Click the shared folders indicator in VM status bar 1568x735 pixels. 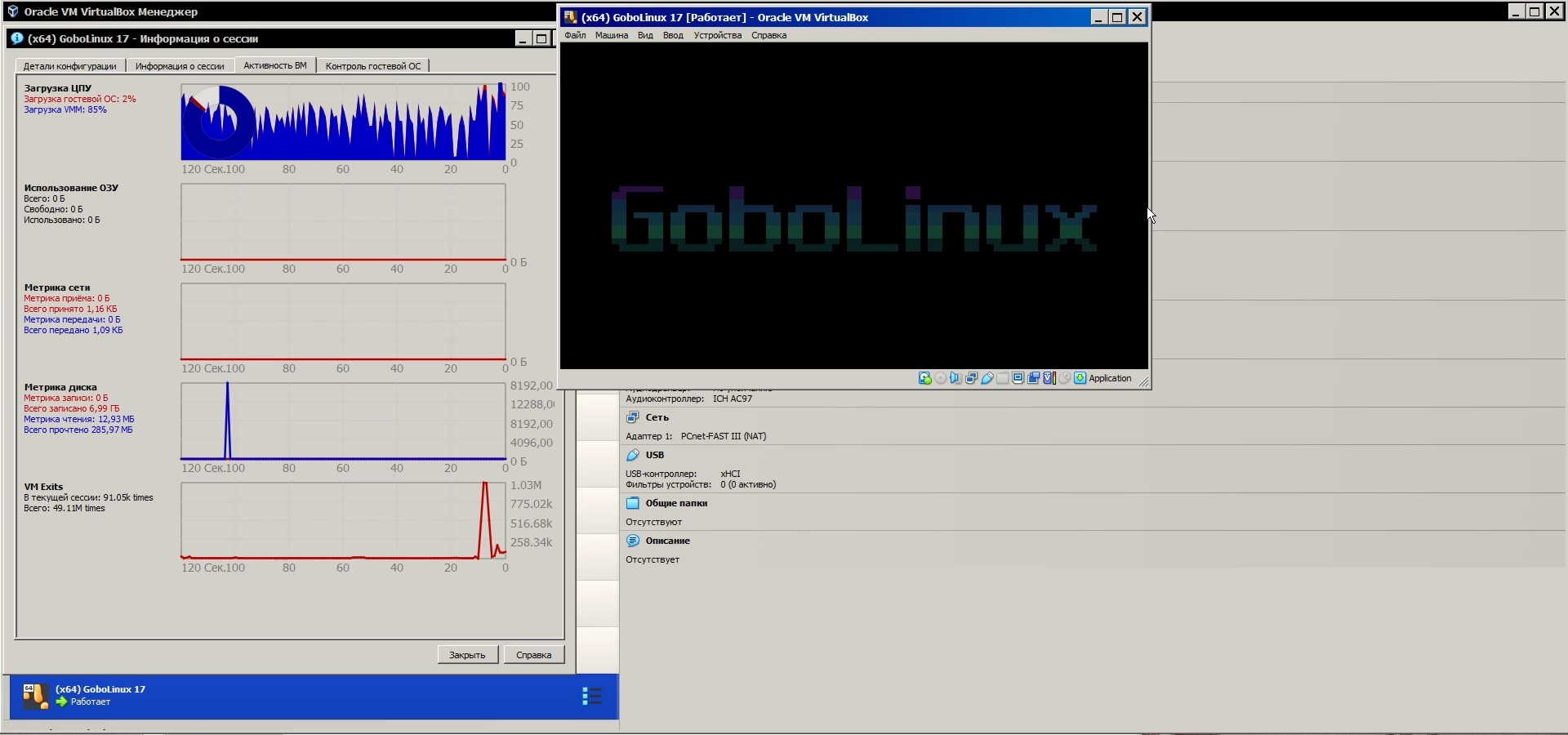[x=1002, y=378]
